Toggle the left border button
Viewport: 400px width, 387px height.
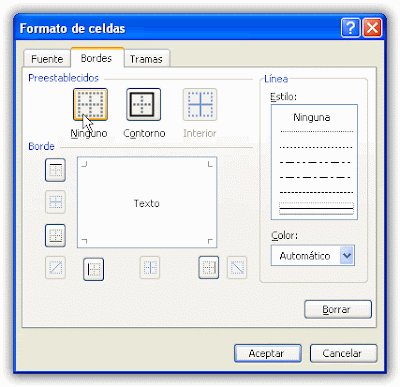94,269
